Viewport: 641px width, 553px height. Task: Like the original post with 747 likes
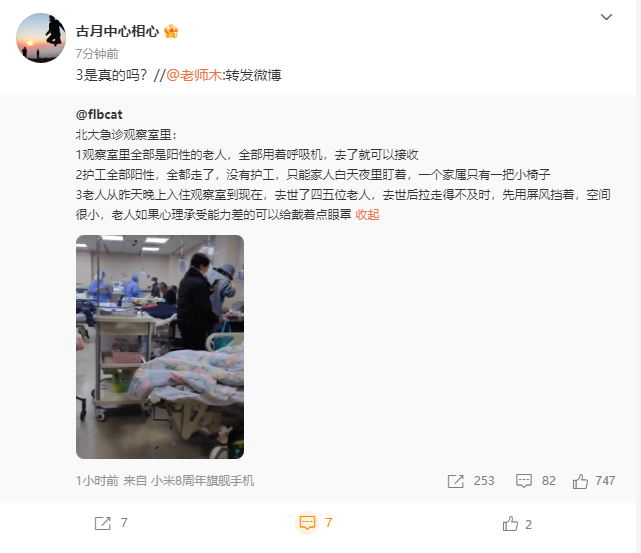pos(580,481)
